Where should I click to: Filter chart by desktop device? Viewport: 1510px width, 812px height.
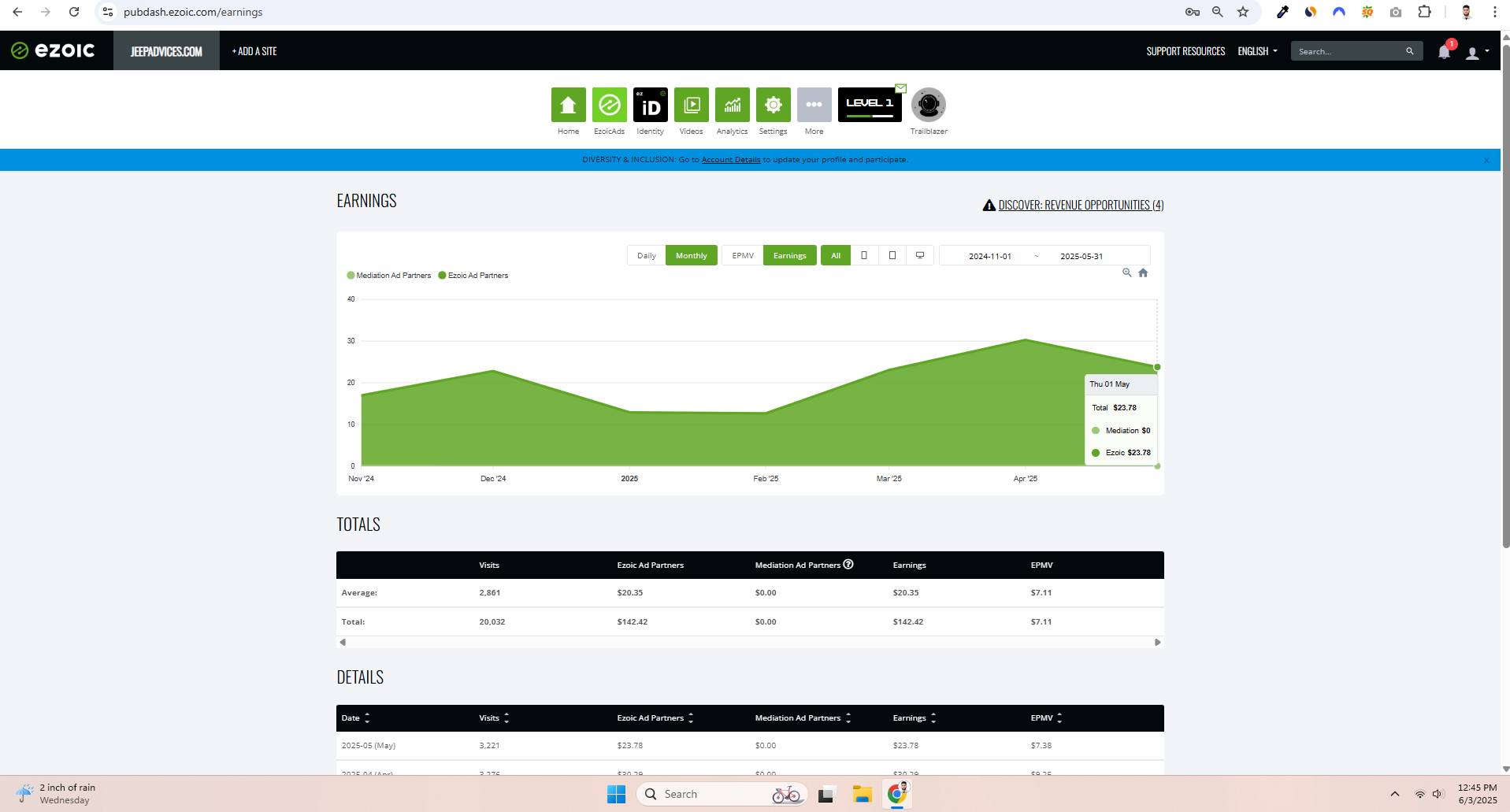(x=919, y=255)
